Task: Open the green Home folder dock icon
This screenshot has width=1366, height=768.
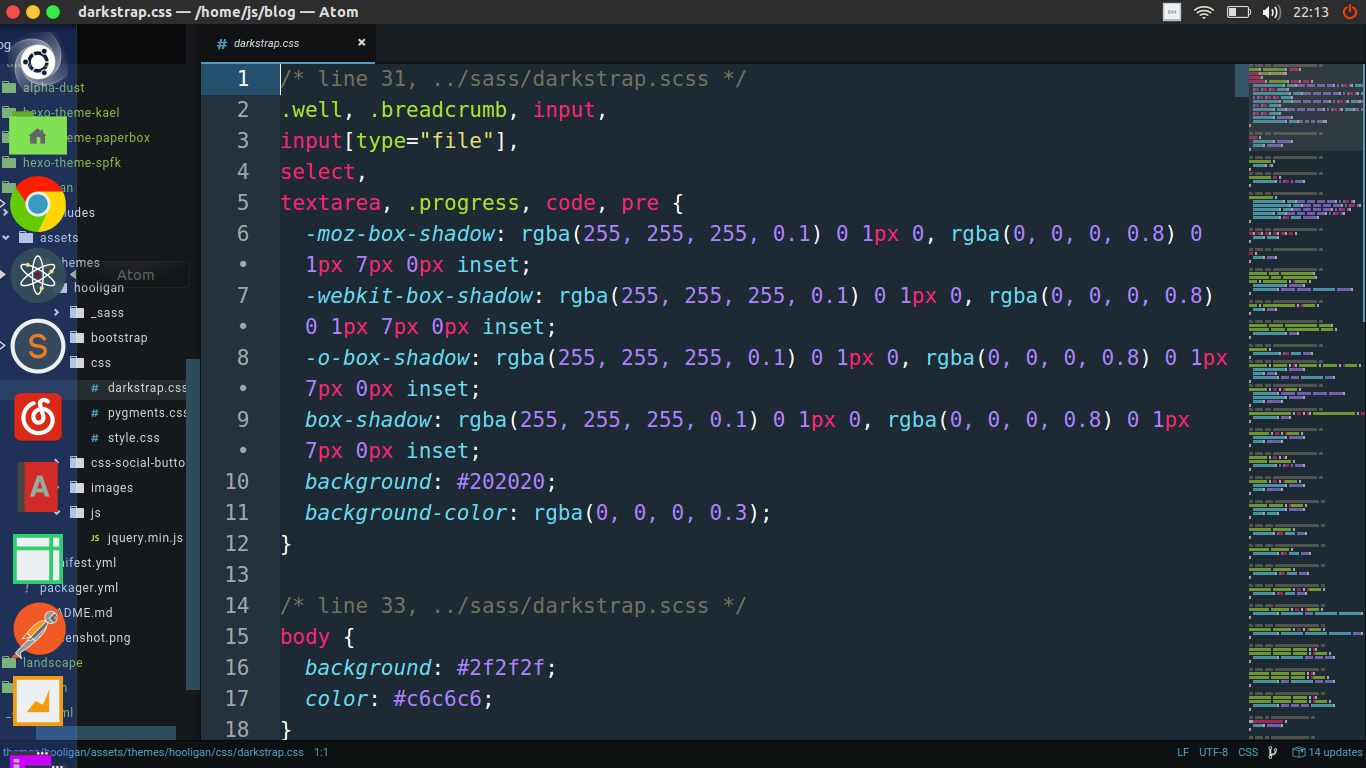Action: [38, 135]
